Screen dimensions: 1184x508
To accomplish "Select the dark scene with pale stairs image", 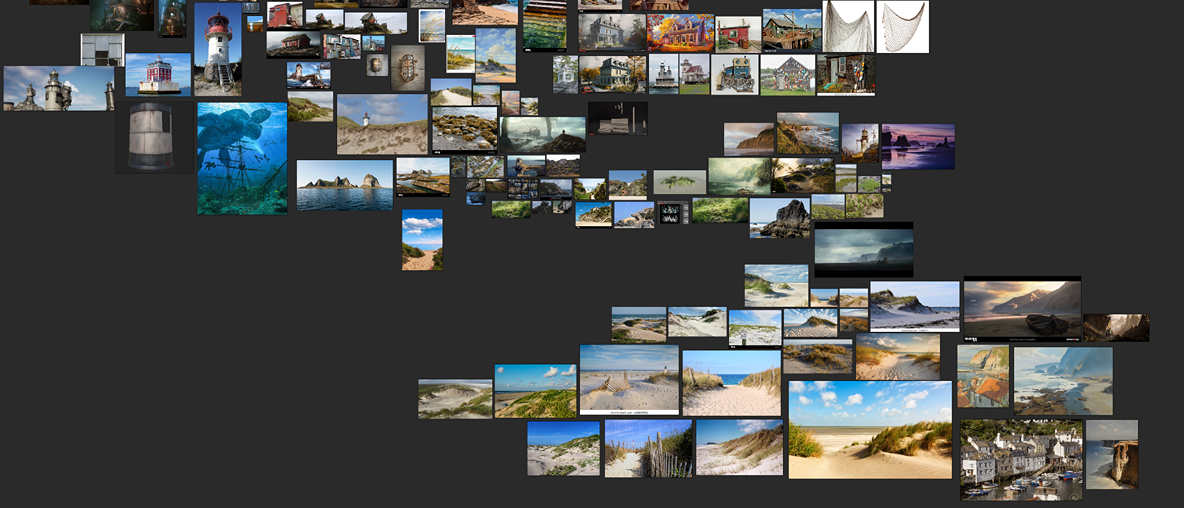I will click(x=618, y=119).
